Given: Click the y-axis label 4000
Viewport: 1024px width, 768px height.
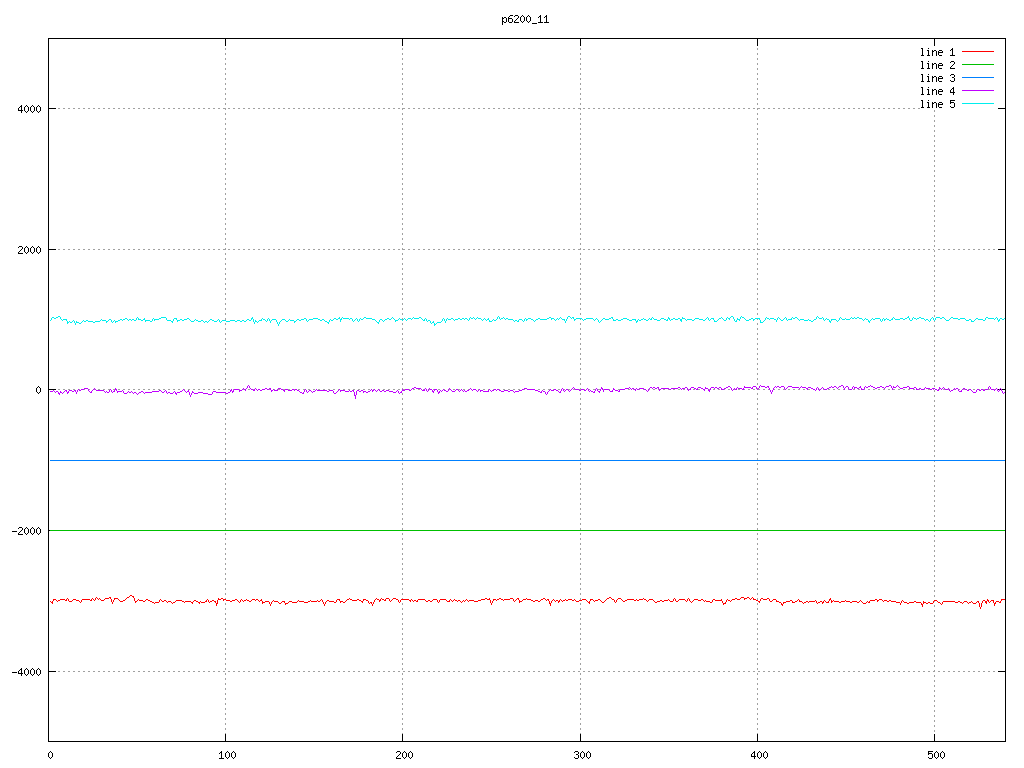Looking at the screenshot, I should point(29,109).
